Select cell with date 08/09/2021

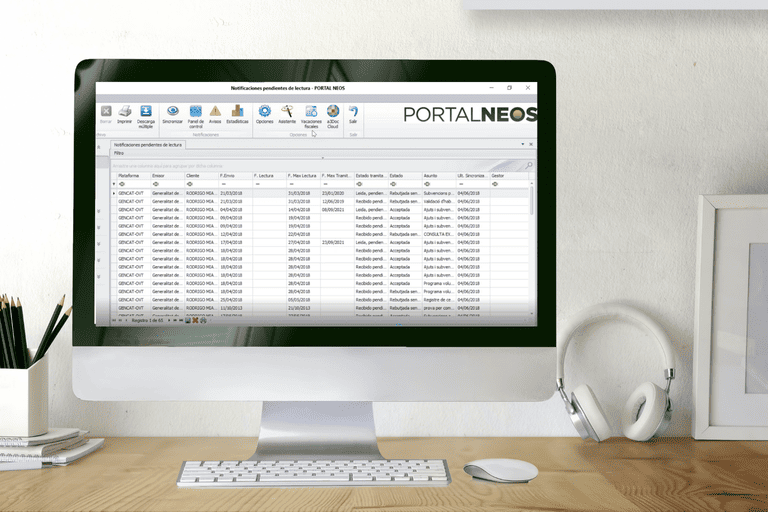pos(337,210)
